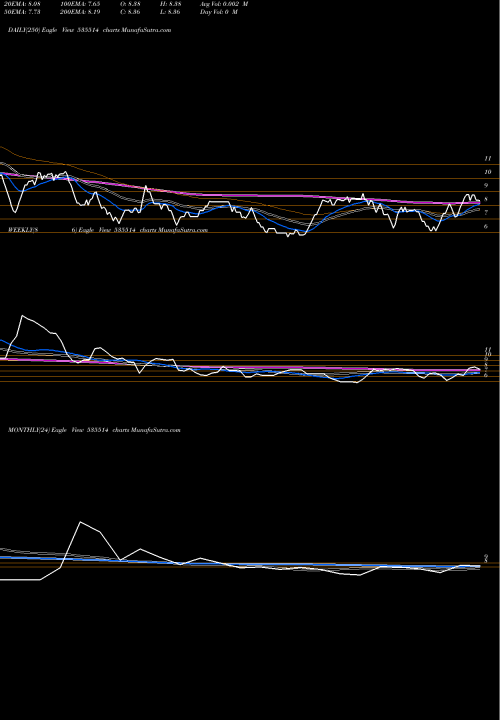Click the daily chart price label 6
The height and width of the screenshot is (720, 500).
click(486, 226)
